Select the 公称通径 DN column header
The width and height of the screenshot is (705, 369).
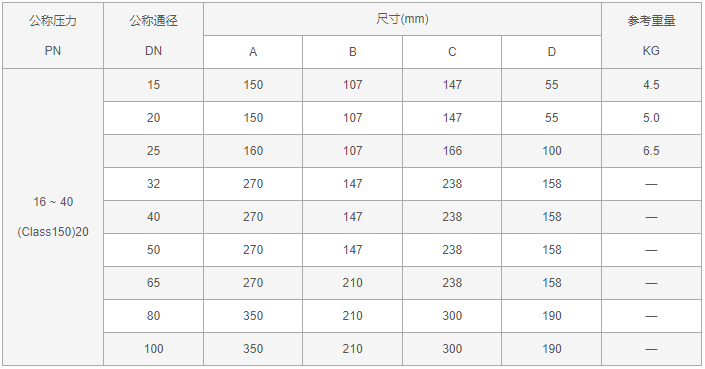click(153, 36)
